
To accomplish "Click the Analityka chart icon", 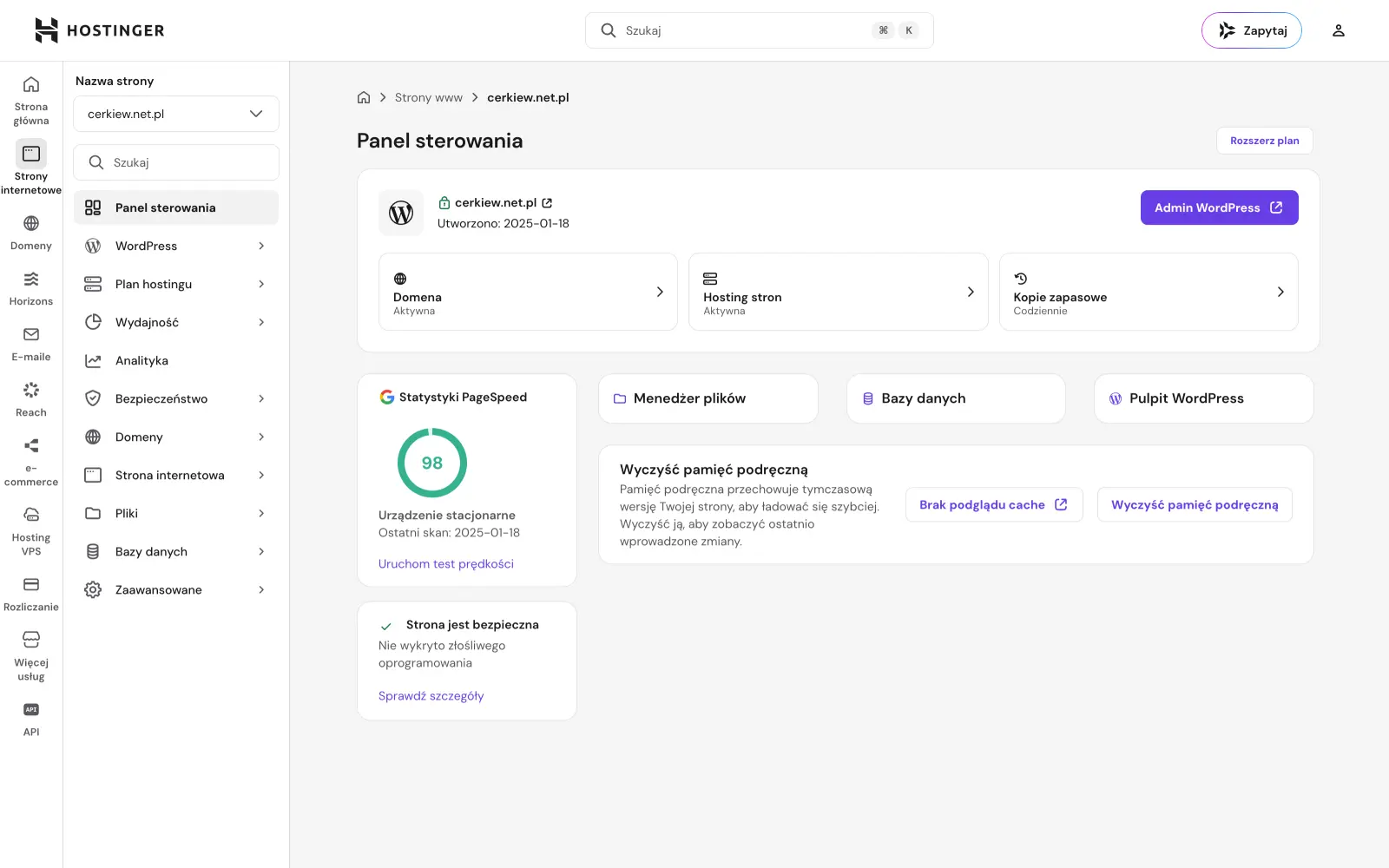I will [93, 360].
